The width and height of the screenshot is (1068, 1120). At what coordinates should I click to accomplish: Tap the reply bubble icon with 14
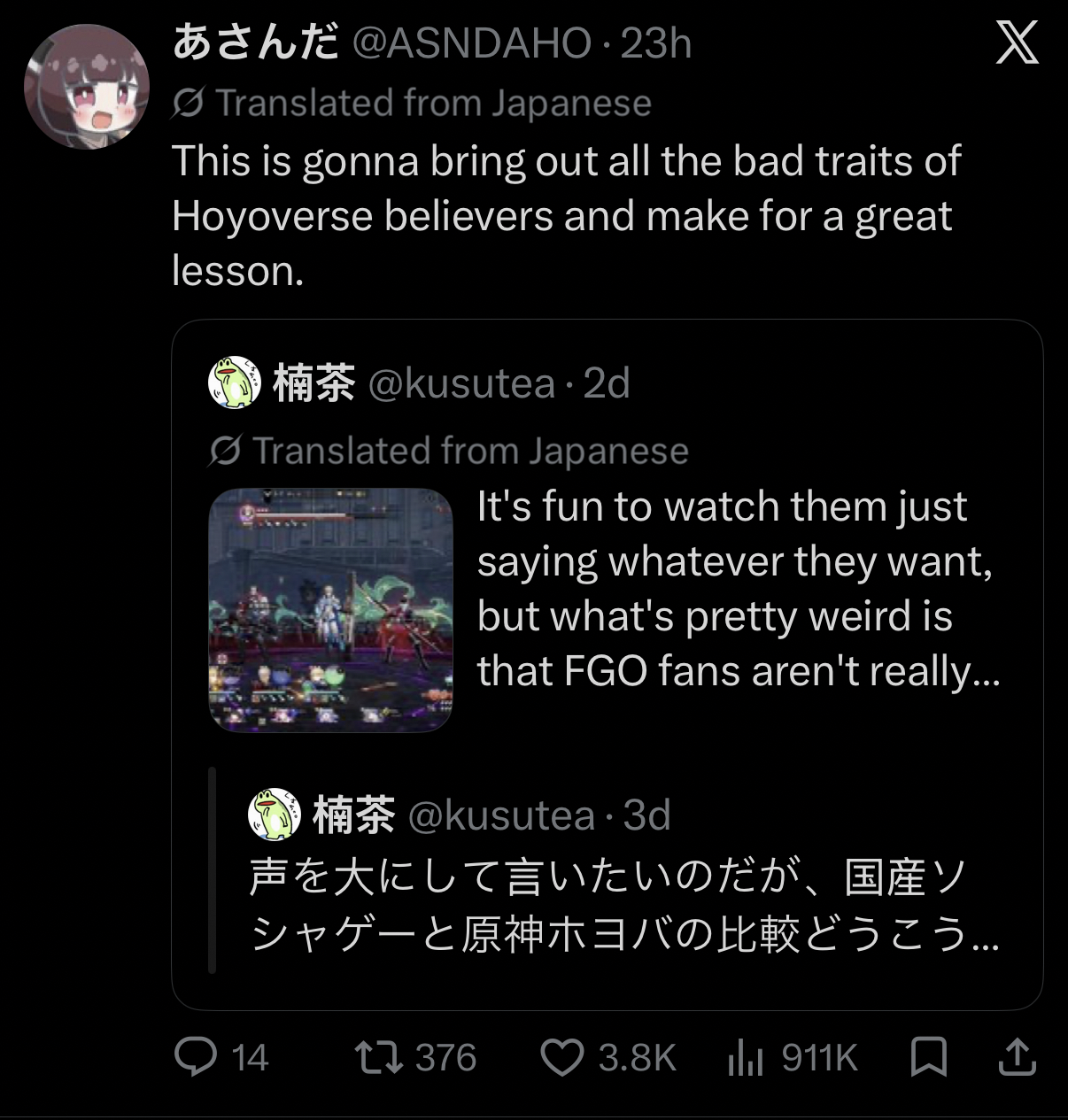[196, 1056]
